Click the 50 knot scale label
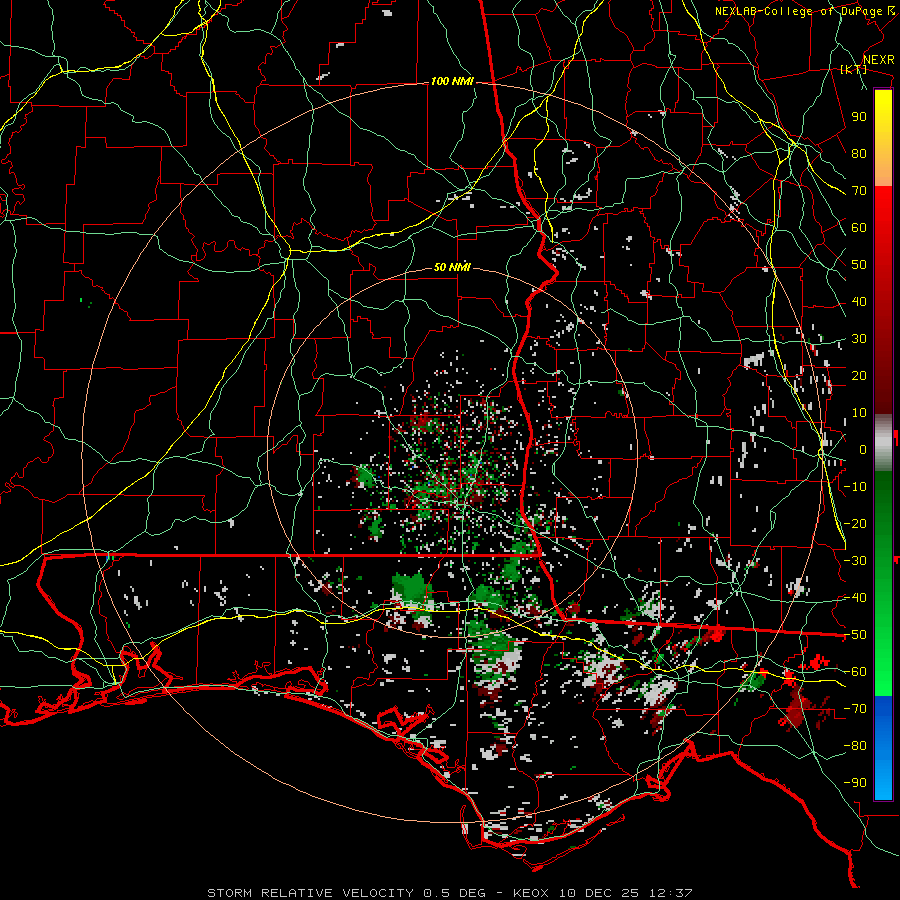This screenshot has width=900, height=900. pos(859,265)
